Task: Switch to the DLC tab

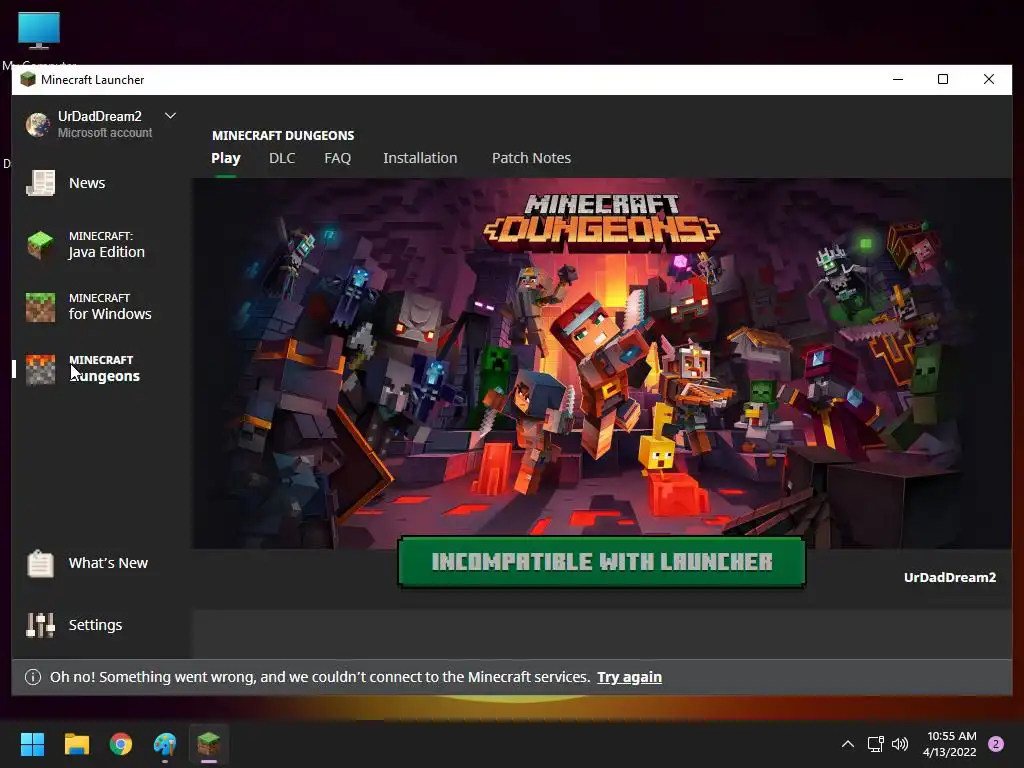Action: 282,158
